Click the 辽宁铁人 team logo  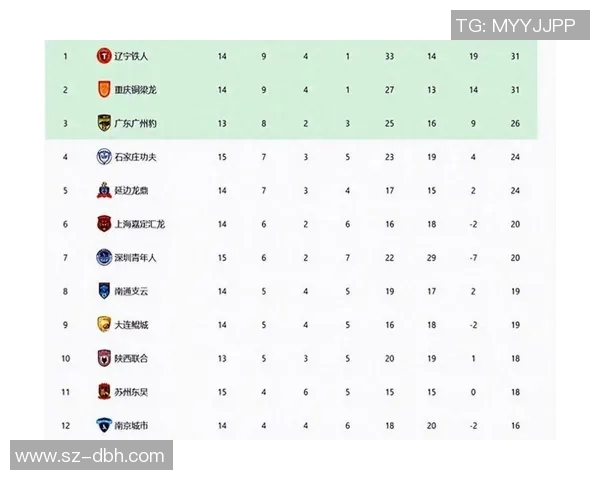(x=103, y=56)
